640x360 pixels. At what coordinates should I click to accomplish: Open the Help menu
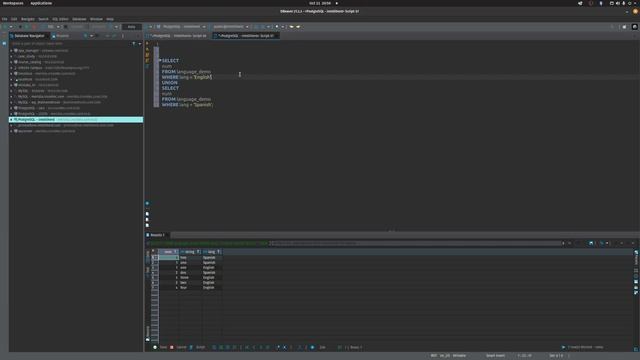(110, 19)
